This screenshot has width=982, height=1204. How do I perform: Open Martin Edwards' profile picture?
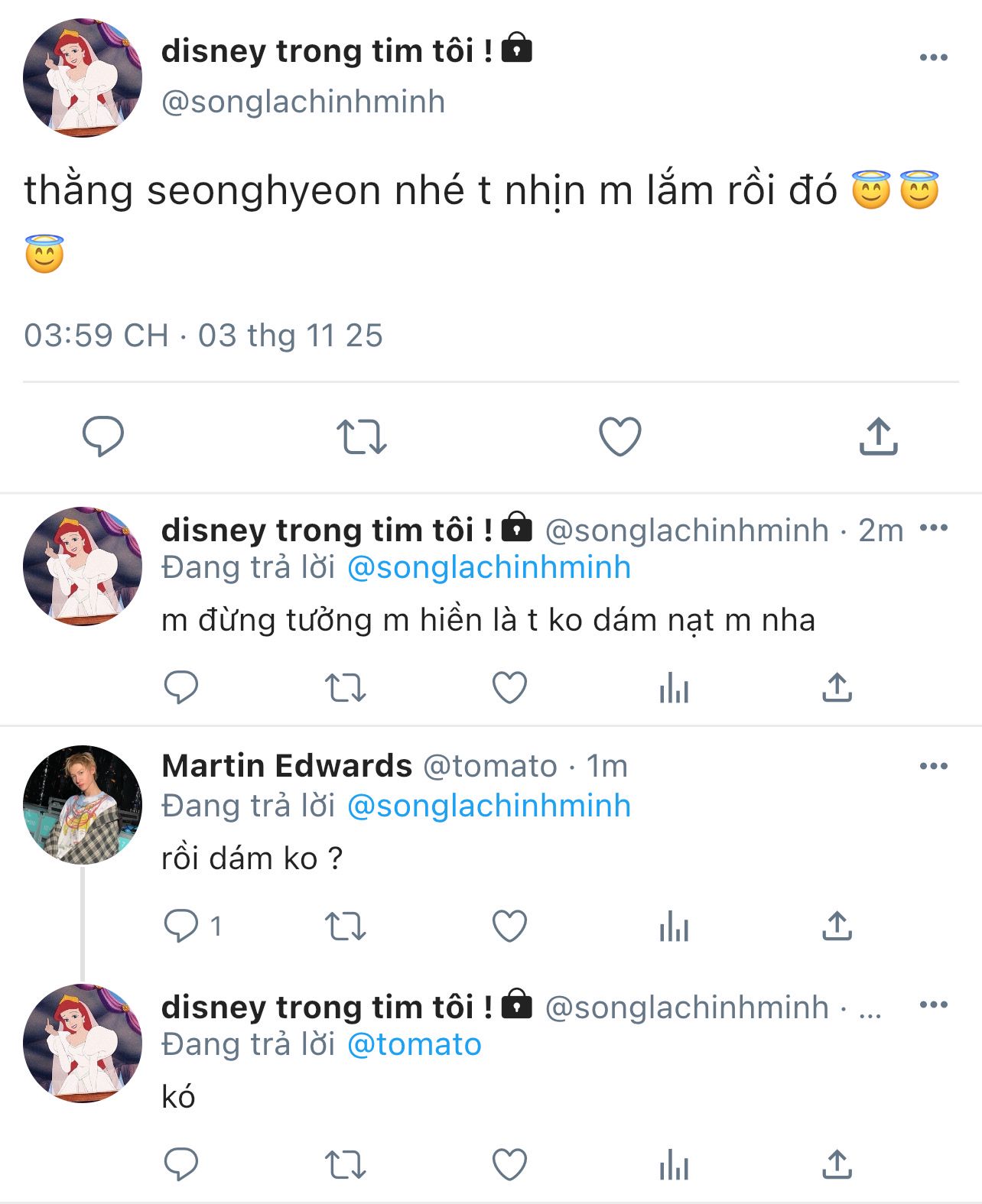(83, 804)
